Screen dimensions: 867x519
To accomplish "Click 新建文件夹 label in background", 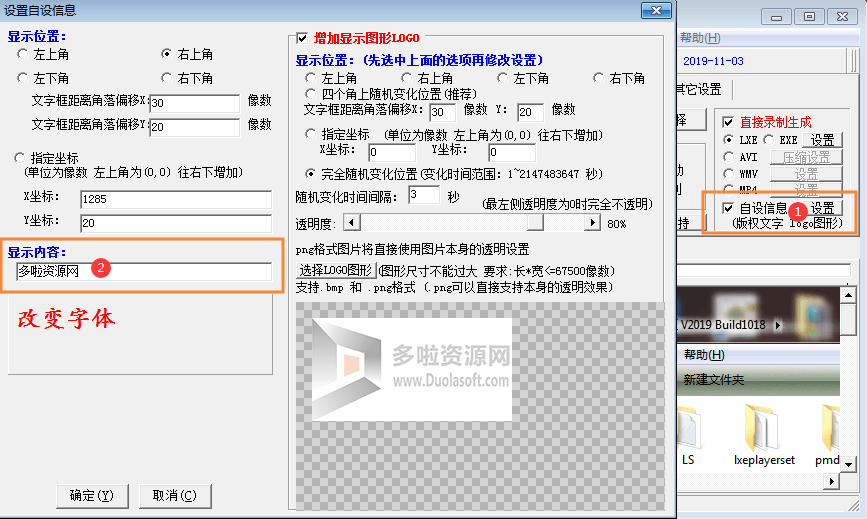I will pos(714,380).
